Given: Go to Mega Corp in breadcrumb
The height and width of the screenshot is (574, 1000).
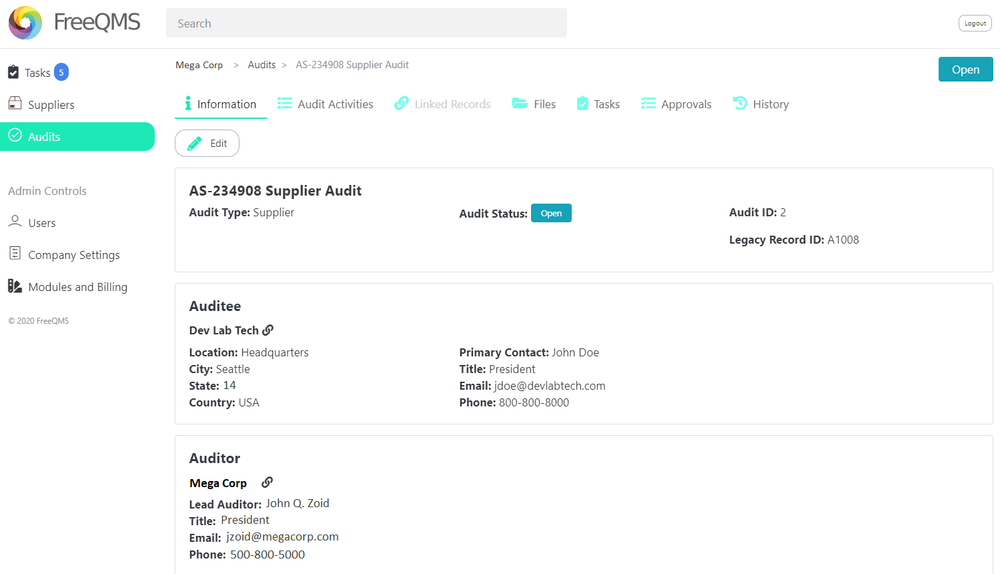Looking at the screenshot, I should (x=199, y=65).
